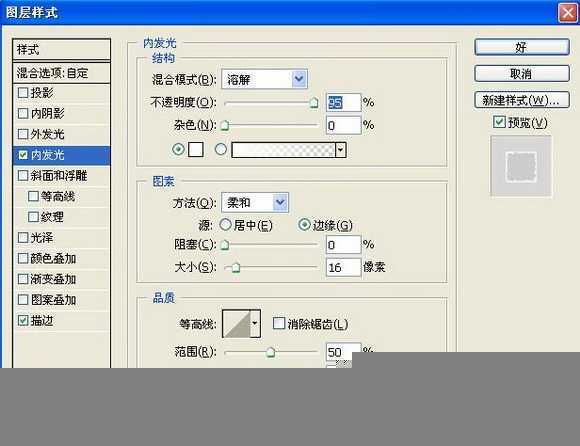This screenshot has width=580, height=446.
Task: Click the 不透明度 opacity percent field
Action: pos(343,102)
